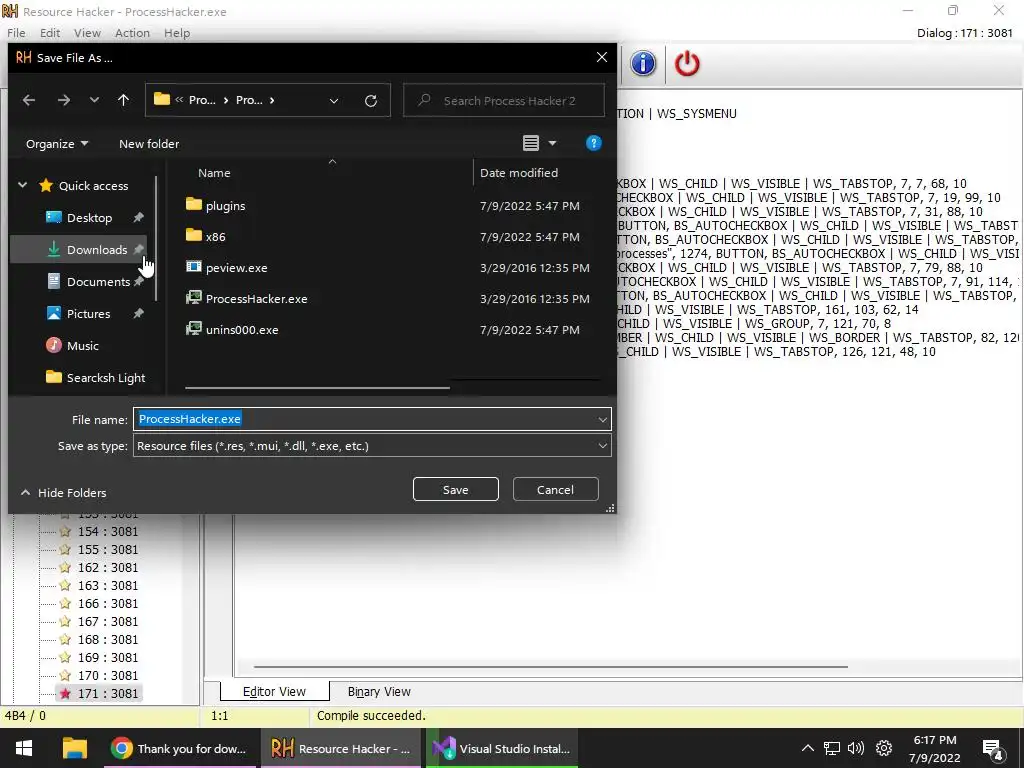Click the blue info icon in Resource Hacker toolbar
Image resolution: width=1024 pixels, height=768 pixels.
pos(643,64)
